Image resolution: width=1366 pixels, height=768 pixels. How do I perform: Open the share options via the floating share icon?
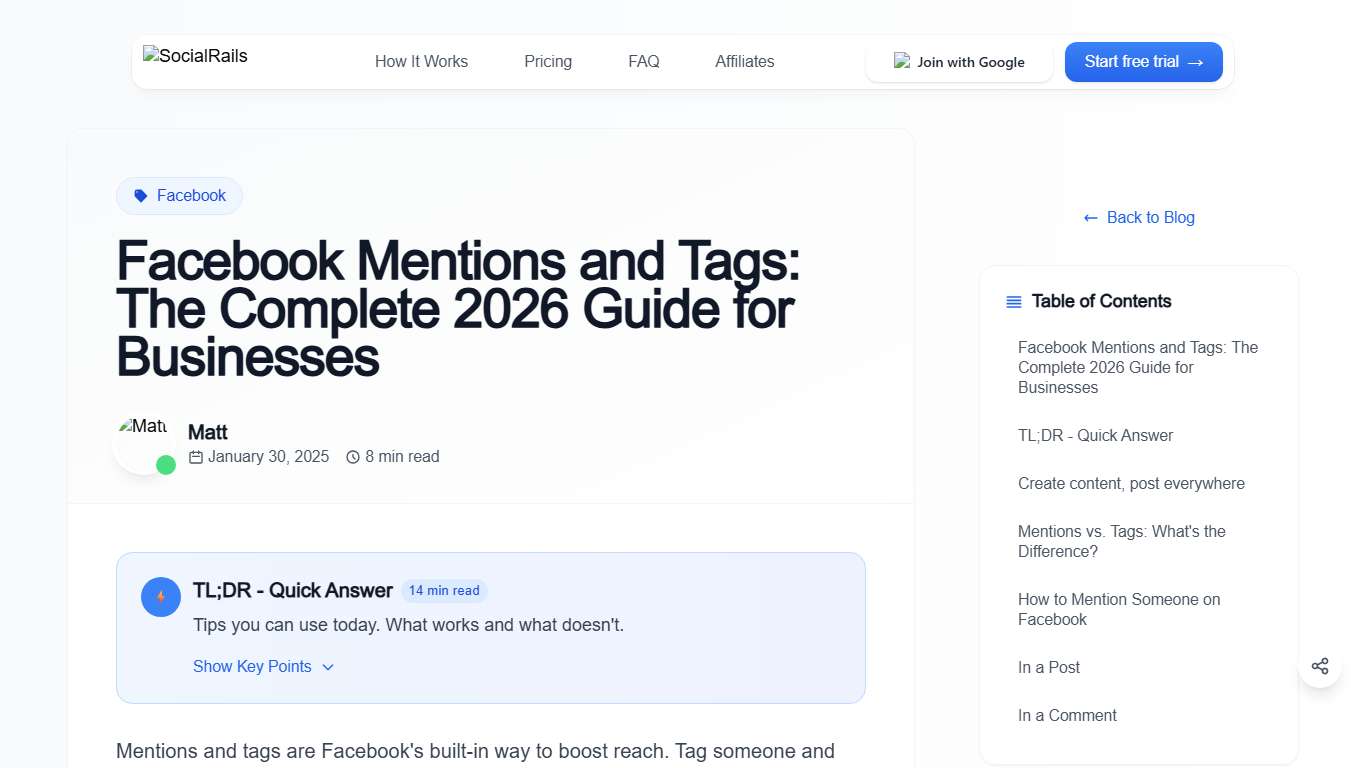1320,665
